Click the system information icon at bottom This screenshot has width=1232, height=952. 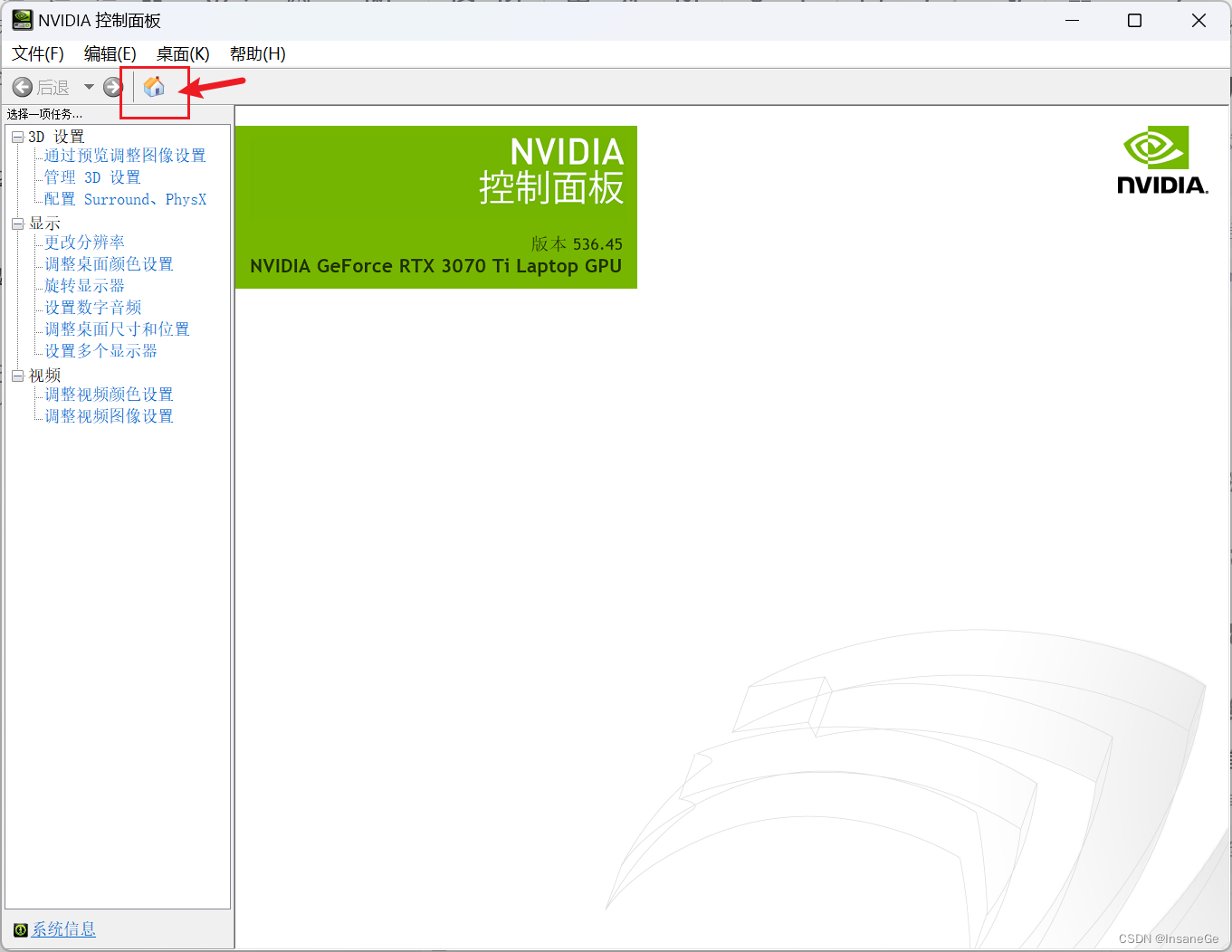[x=21, y=929]
